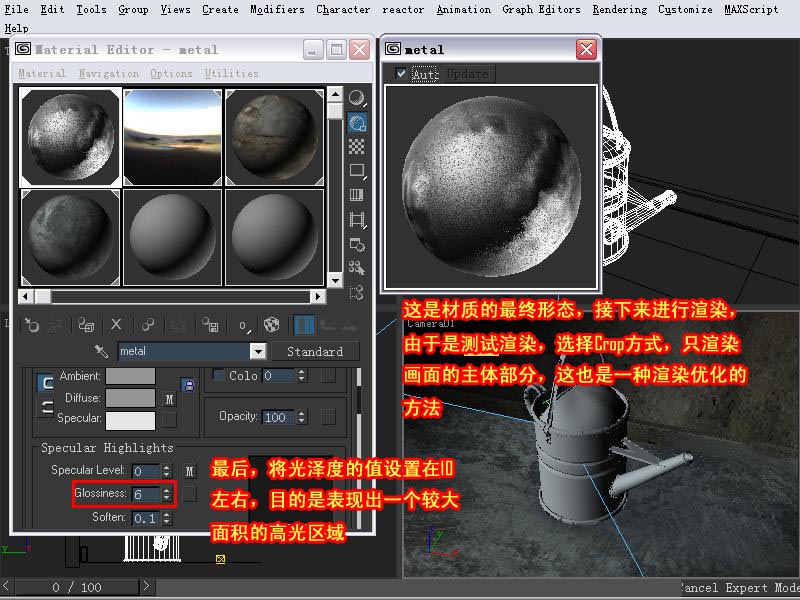Screen dimensions: 800x600
Task: Click the Opacity map slot button
Action: pyautogui.click(x=328, y=417)
